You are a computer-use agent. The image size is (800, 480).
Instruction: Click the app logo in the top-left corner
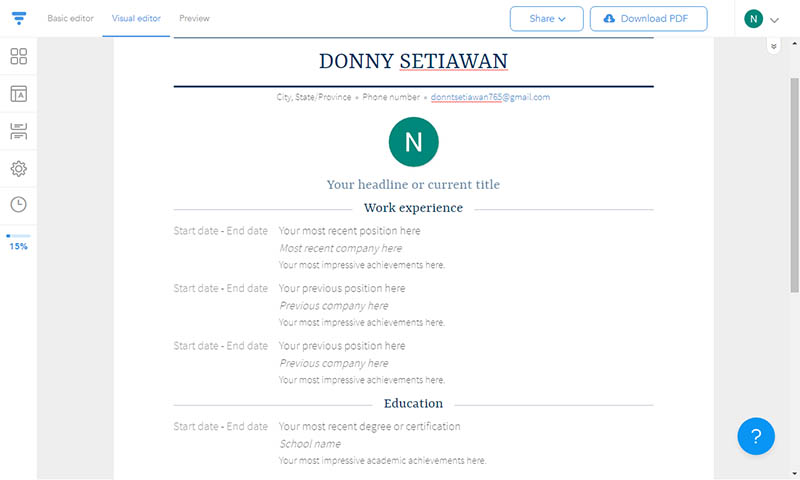(19, 18)
